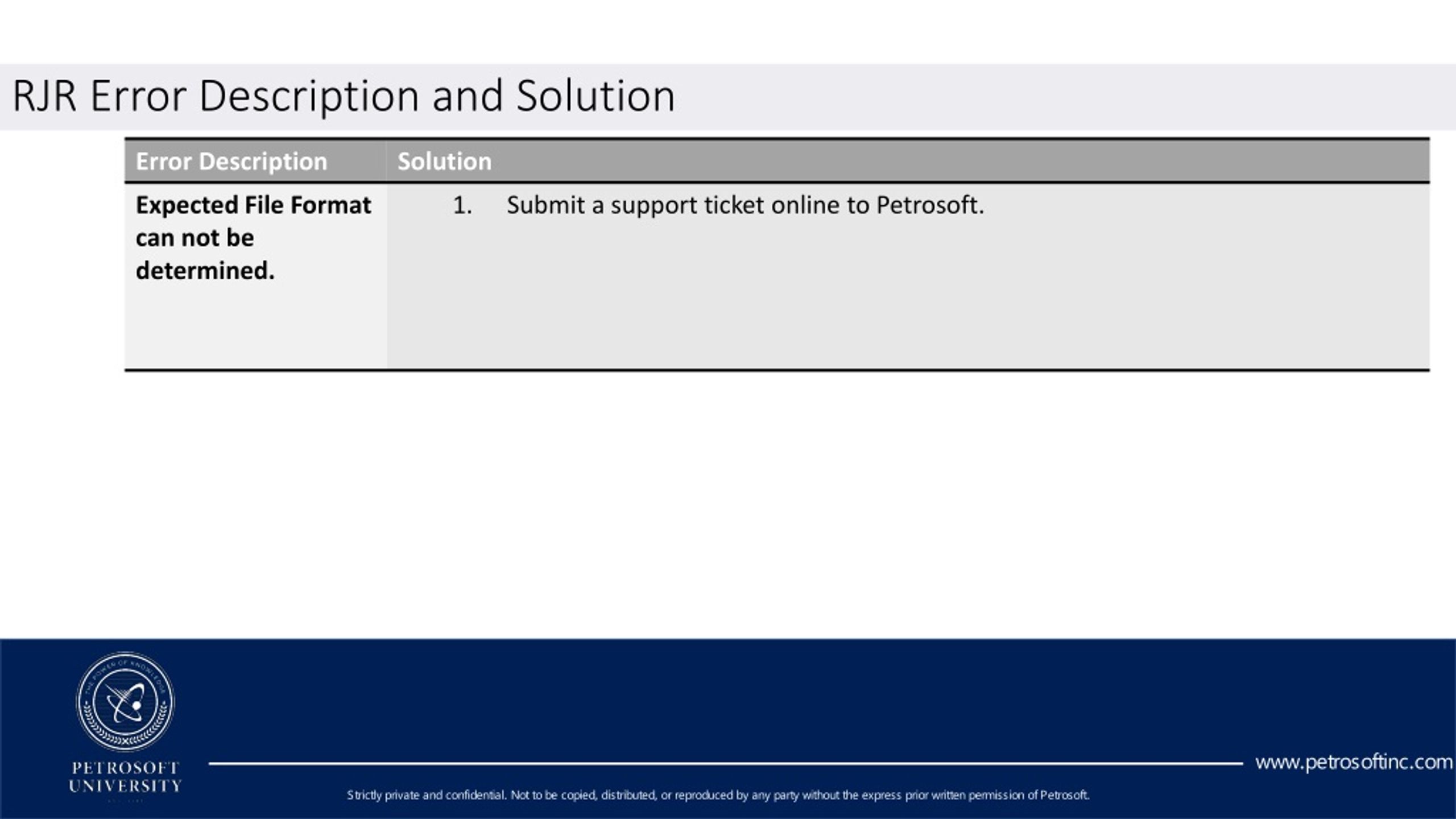The width and height of the screenshot is (1456, 819).
Task: Click the 'Solution' column header
Action: tap(444, 162)
